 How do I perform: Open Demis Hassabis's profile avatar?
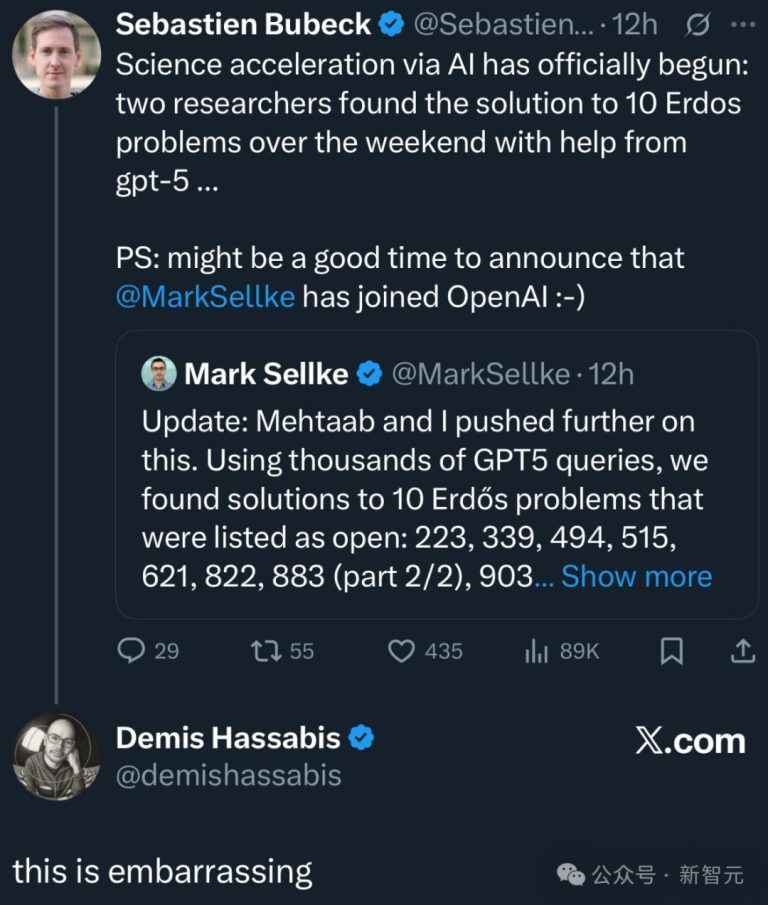pyautogui.click(x=55, y=757)
